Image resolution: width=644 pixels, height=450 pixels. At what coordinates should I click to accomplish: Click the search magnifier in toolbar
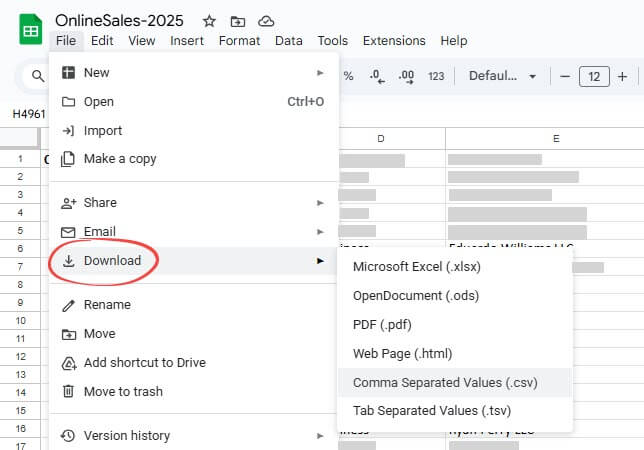click(x=38, y=76)
